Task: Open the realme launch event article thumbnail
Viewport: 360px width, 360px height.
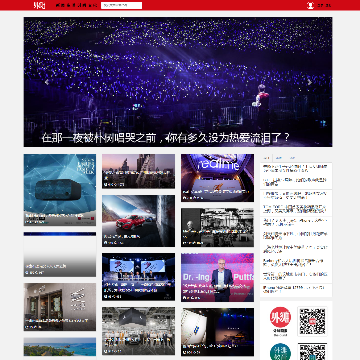Action: coord(217,178)
